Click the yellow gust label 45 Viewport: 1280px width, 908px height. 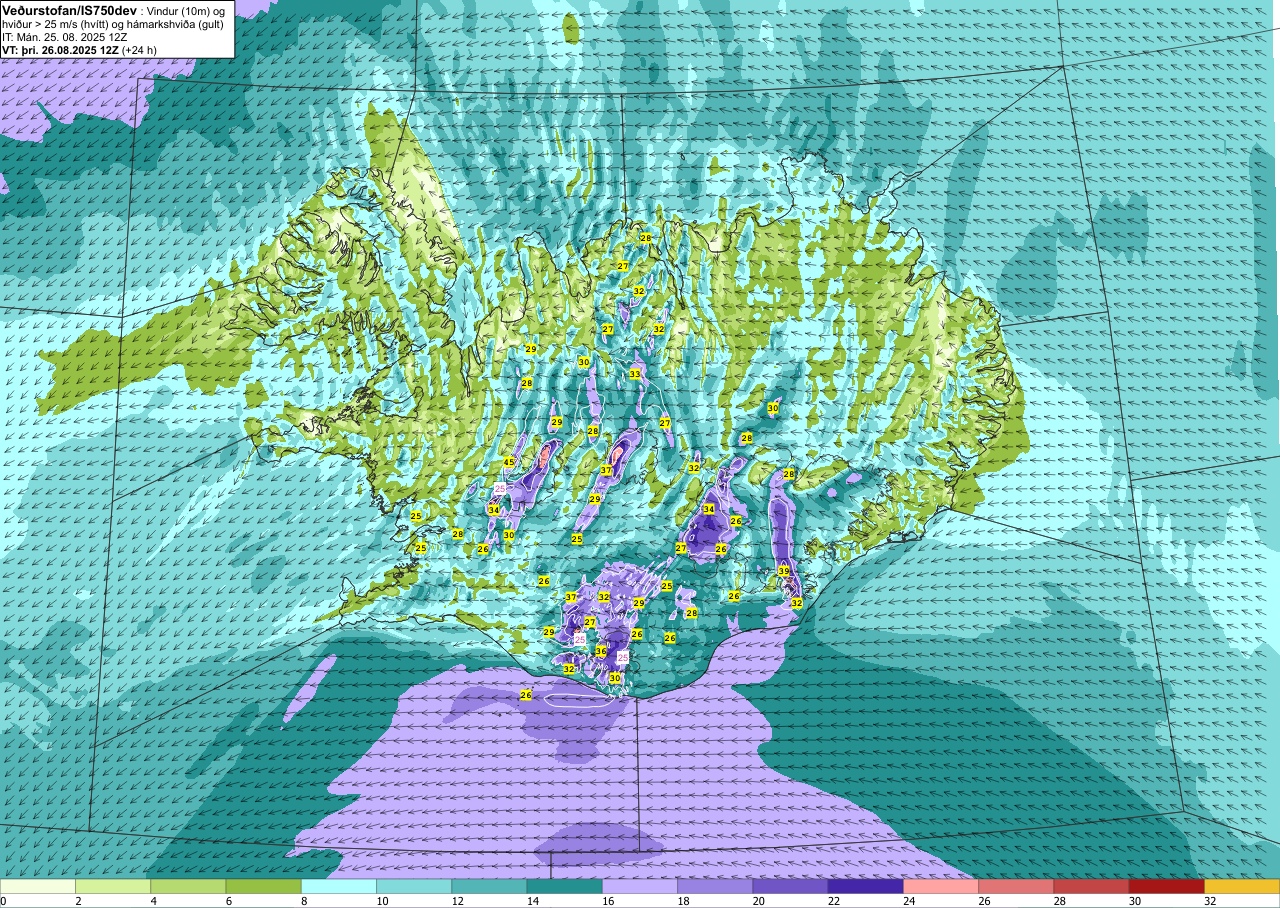point(509,462)
